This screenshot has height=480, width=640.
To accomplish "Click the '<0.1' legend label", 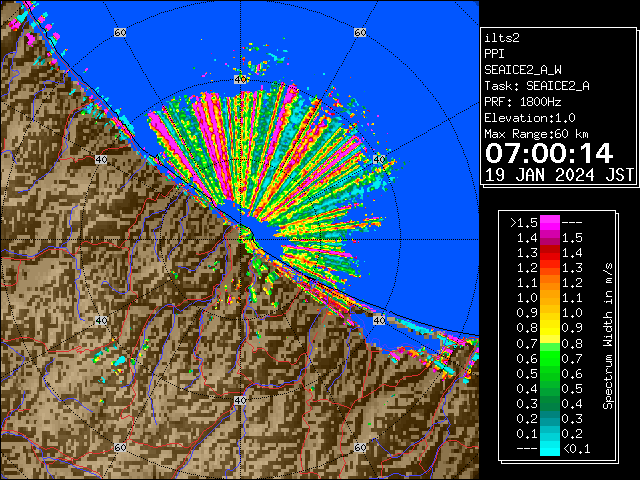I will (577, 449).
